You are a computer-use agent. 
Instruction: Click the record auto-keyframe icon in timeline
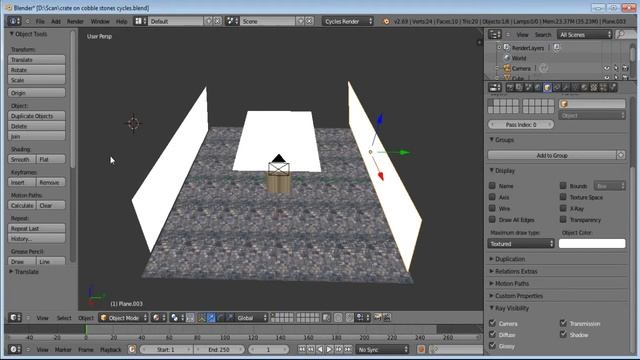coord(421,349)
